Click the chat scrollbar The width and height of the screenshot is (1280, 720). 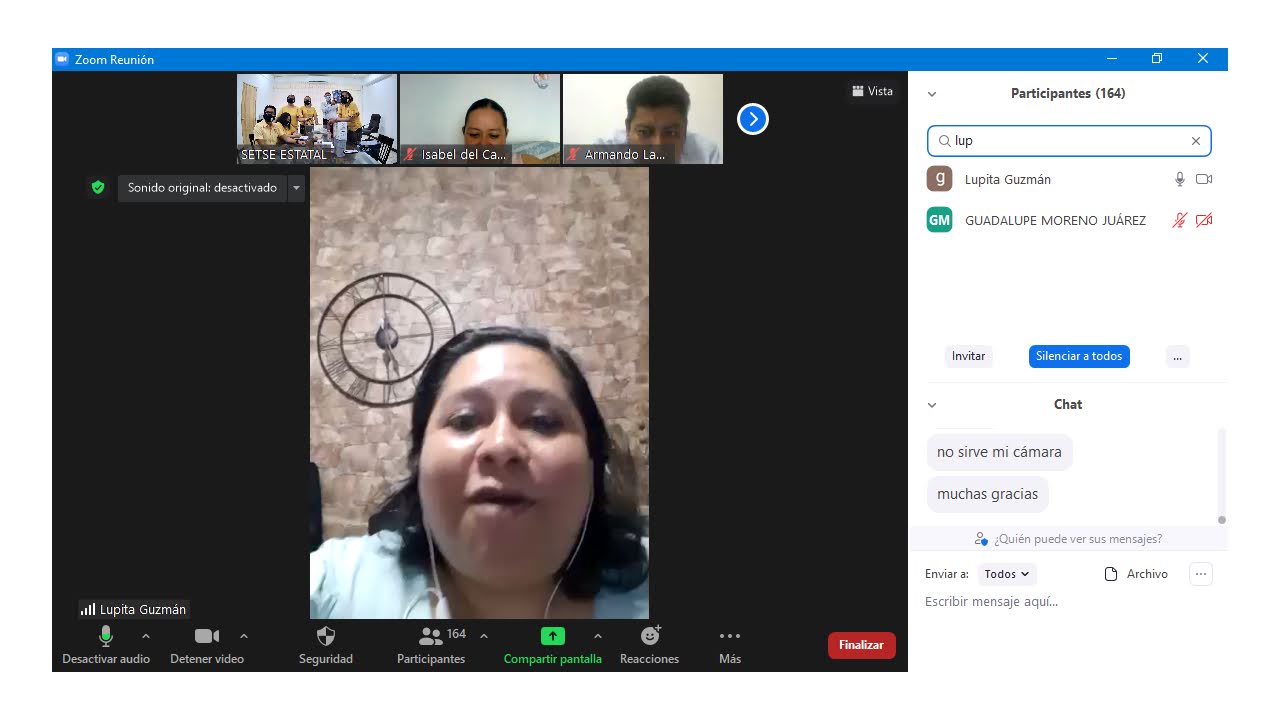1221,474
